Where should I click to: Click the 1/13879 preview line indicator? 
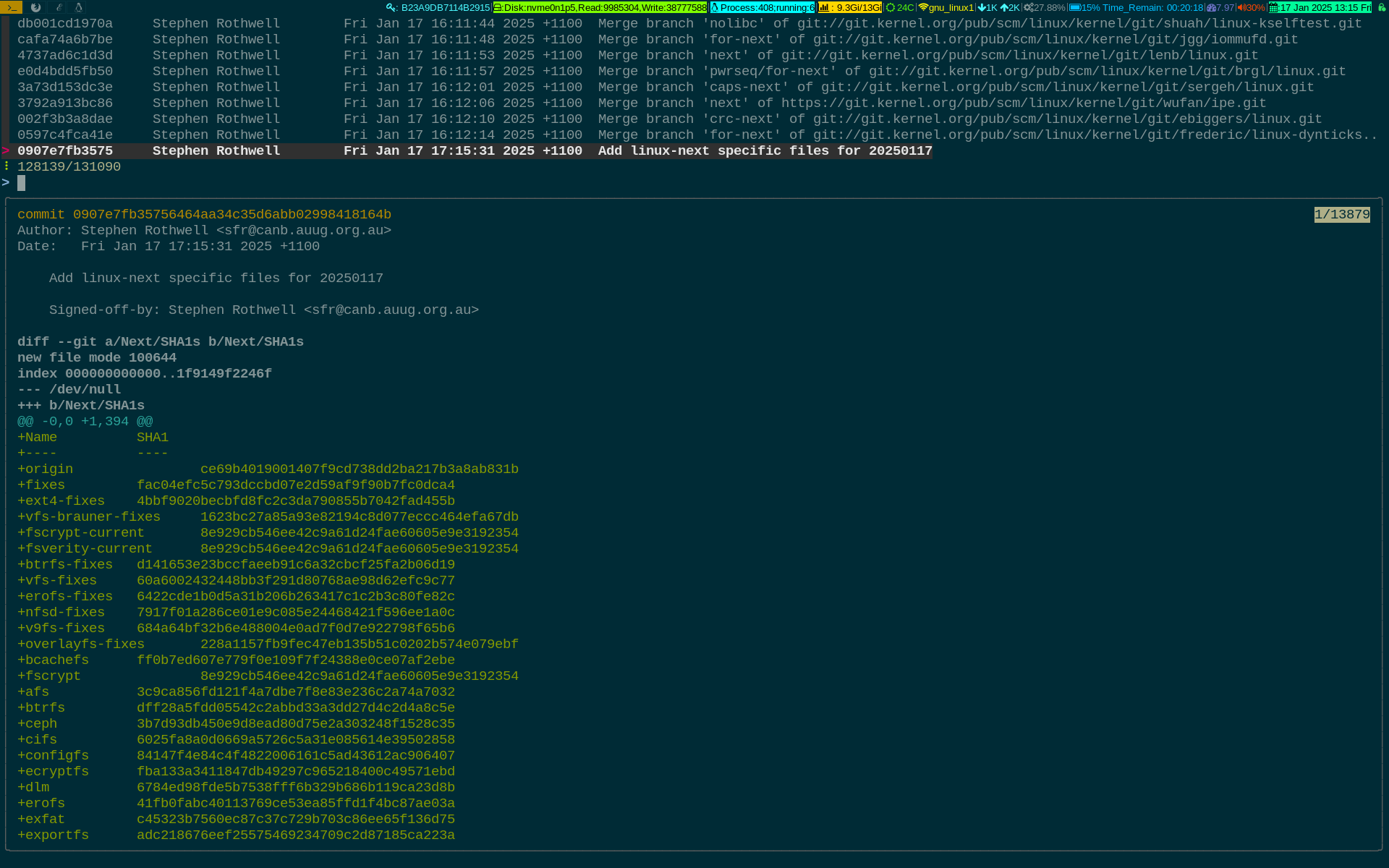pos(1342,214)
